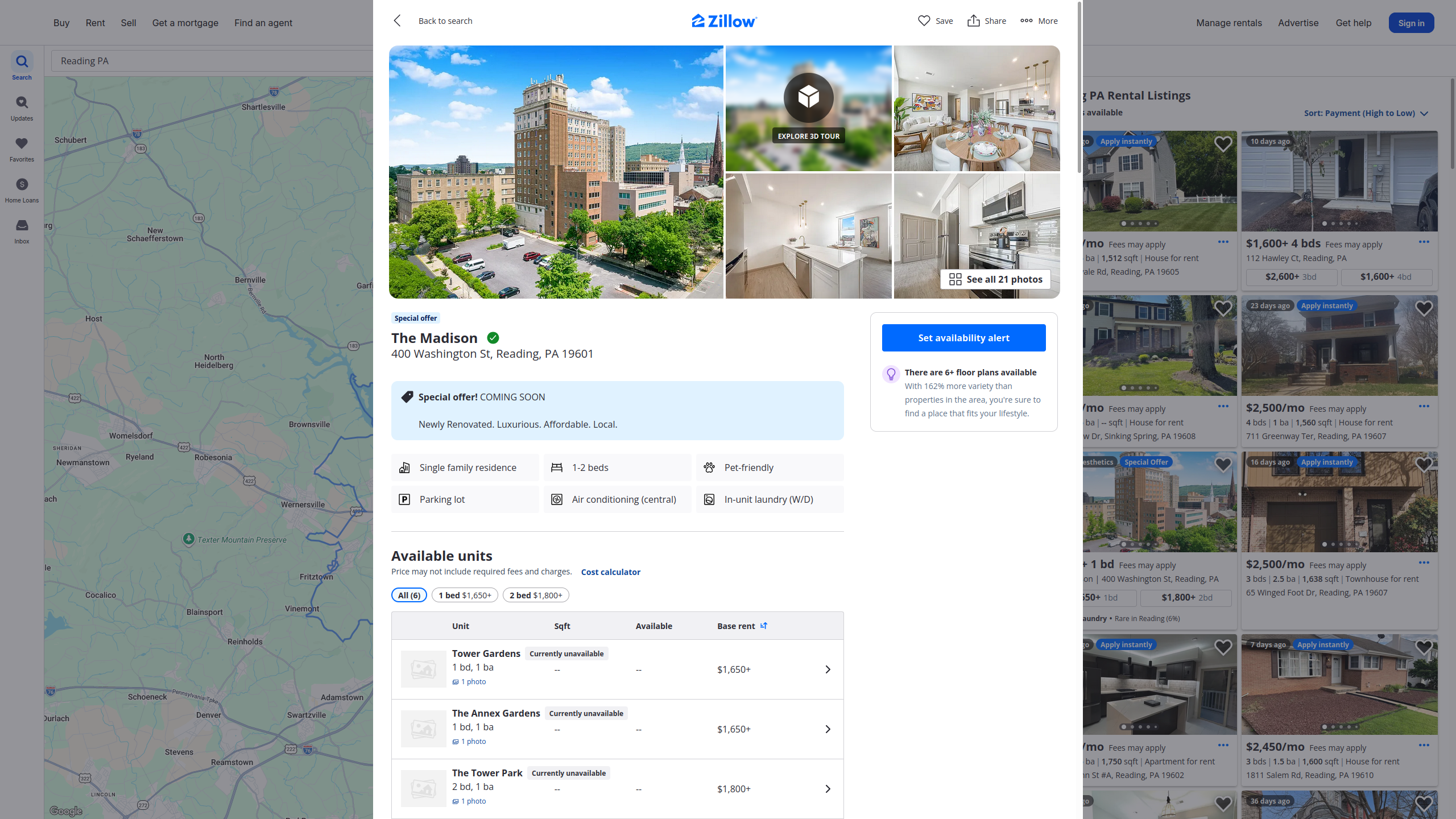
Task: Open the Sort: Payment (High to Low) dropdown
Action: pyautogui.click(x=1366, y=113)
